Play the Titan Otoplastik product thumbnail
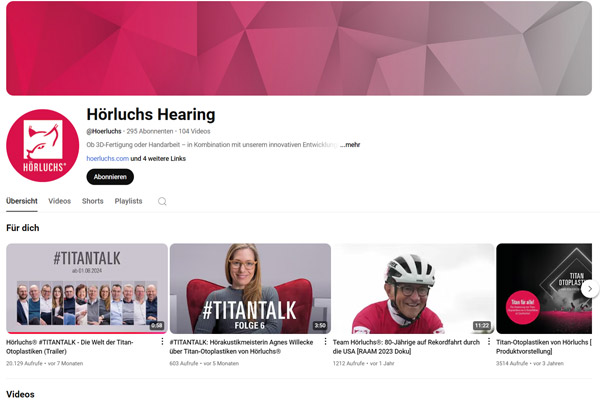The width and height of the screenshot is (600, 400). [544, 289]
